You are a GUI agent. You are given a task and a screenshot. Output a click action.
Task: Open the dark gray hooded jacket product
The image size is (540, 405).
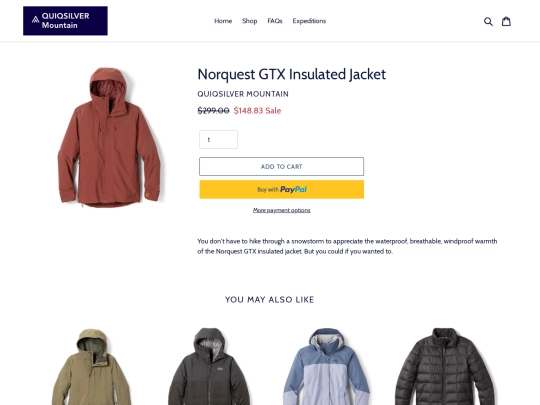209,366
